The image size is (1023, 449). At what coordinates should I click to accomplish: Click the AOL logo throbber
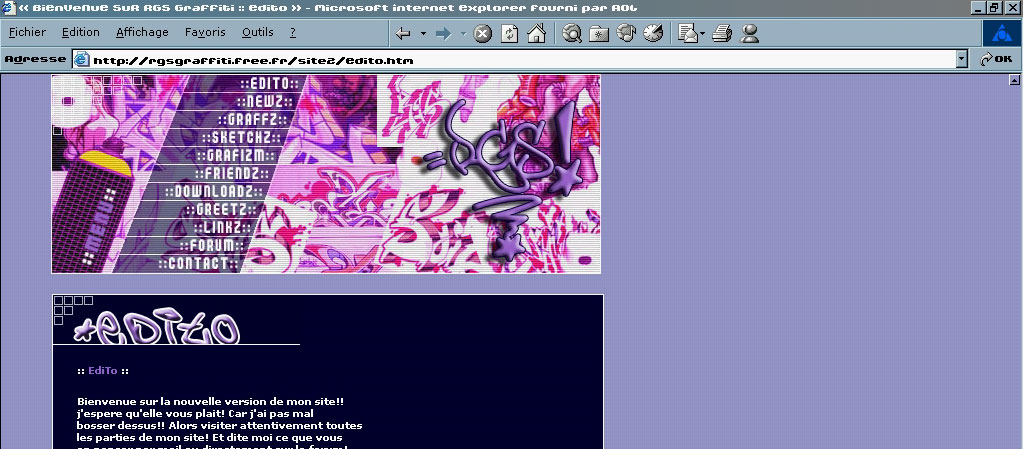point(1002,33)
